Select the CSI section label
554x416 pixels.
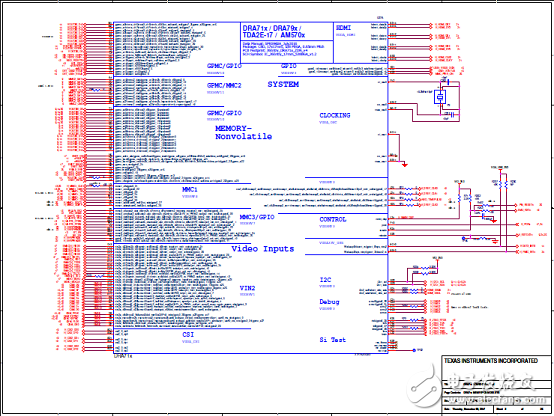188,335
